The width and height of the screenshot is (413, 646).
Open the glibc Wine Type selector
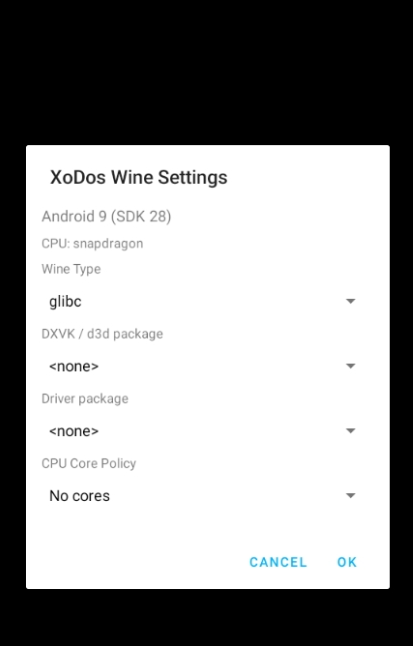[202, 302]
